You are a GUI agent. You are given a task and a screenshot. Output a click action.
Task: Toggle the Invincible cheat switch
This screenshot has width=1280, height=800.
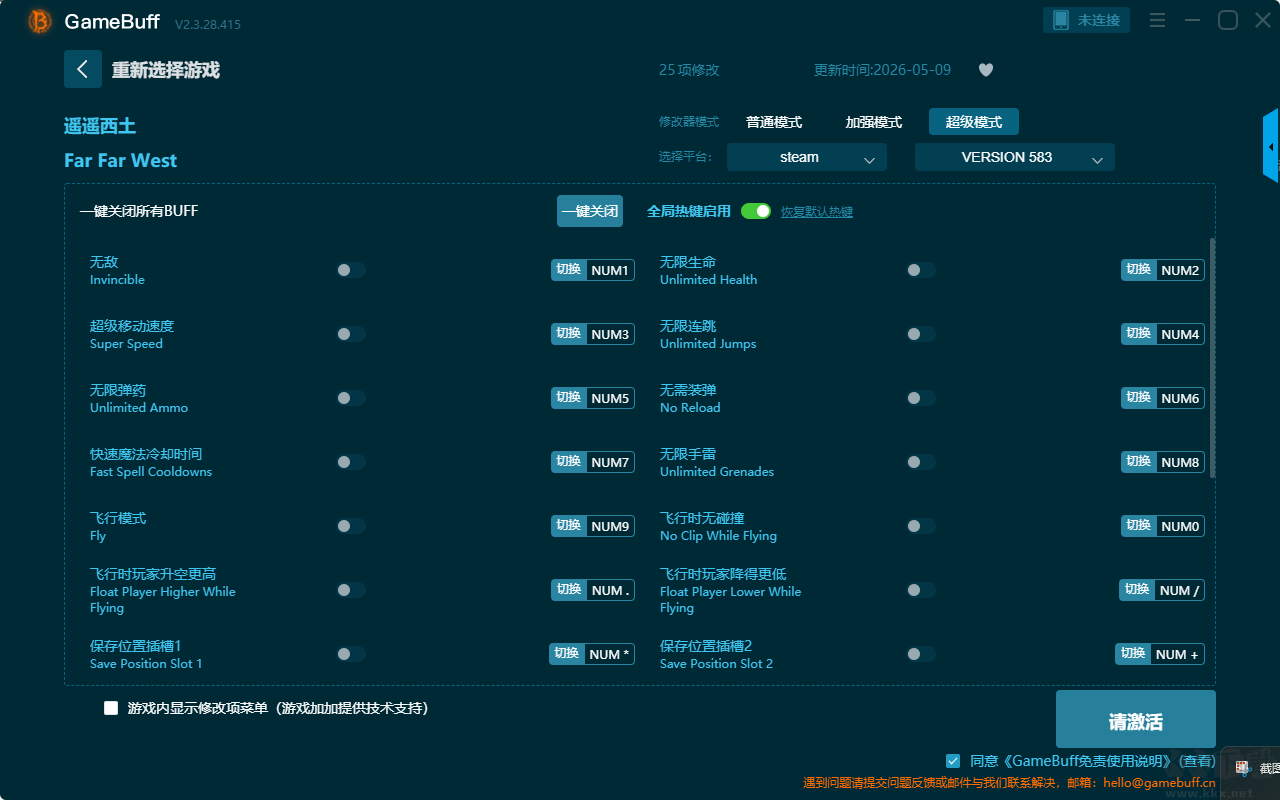(x=351, y=270)
